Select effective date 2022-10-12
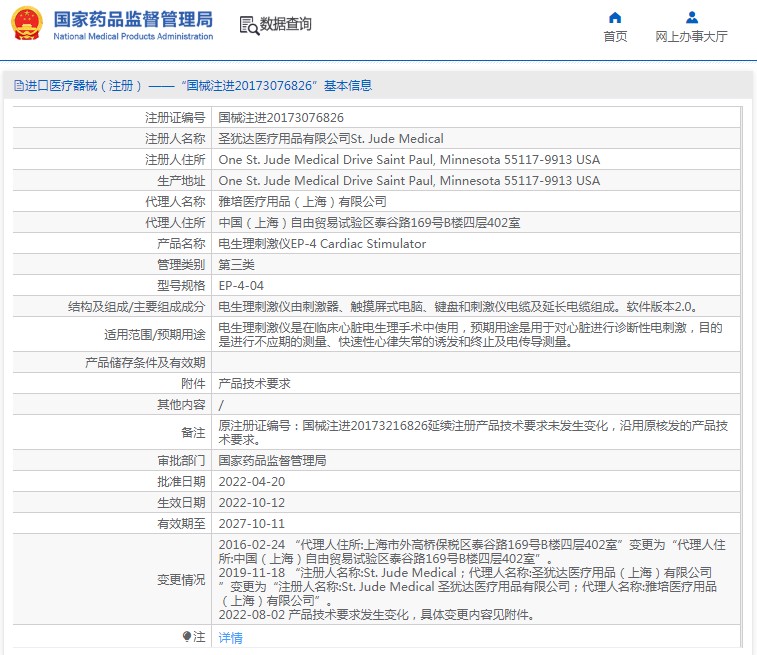 252,503
